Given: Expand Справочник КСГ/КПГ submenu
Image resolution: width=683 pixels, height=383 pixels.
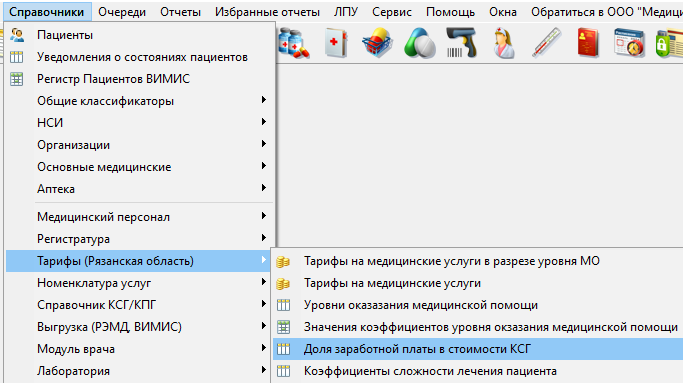Looking at the screenshot, I should click(139, 305).
